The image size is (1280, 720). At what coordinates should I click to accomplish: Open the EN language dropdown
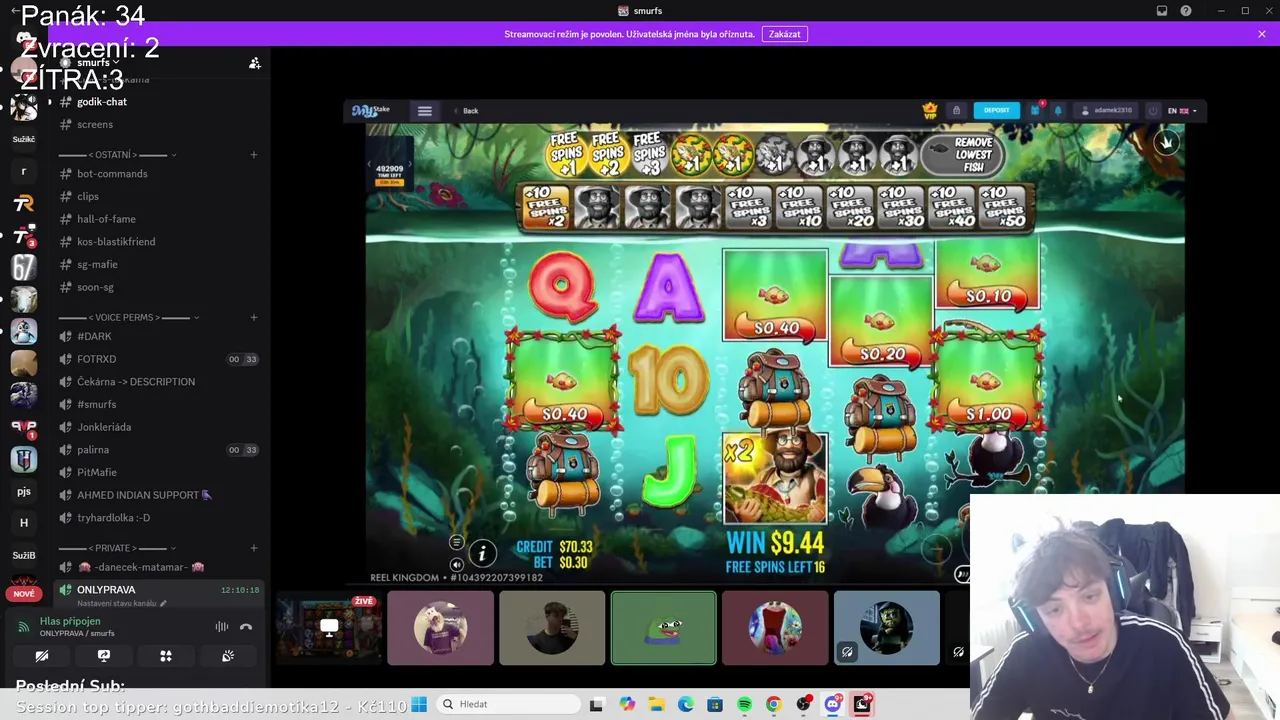(1182, 111)
